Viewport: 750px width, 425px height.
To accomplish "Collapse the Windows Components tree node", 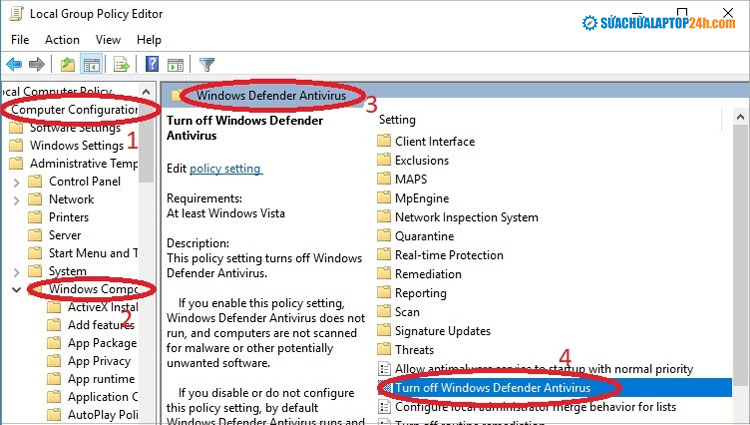I will tap(16, 290).
